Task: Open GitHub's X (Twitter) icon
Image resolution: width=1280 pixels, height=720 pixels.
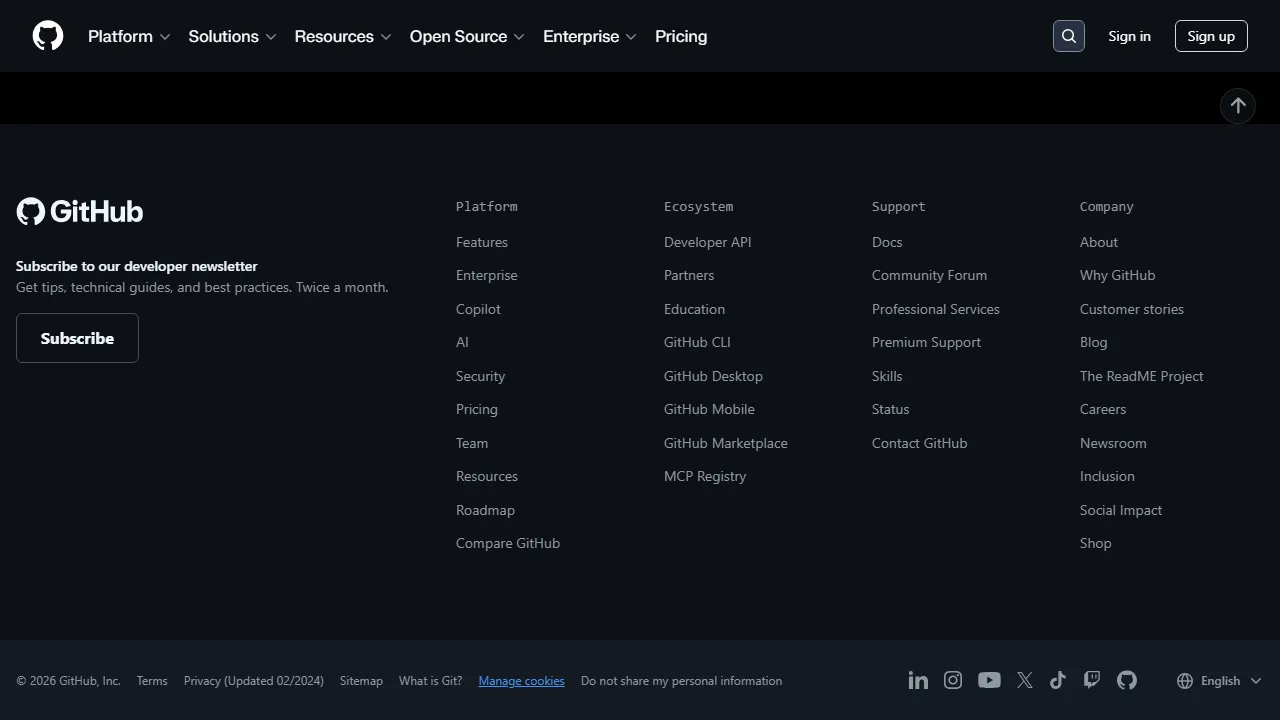Action: click(x=1025, y=680)
